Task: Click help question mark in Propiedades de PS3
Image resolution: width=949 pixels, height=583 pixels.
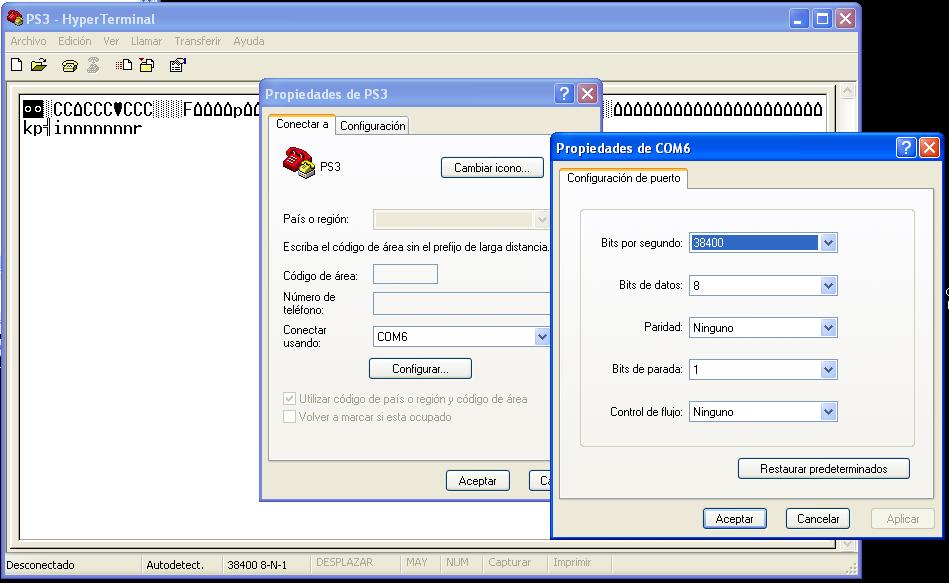Action: coord(563,94)
